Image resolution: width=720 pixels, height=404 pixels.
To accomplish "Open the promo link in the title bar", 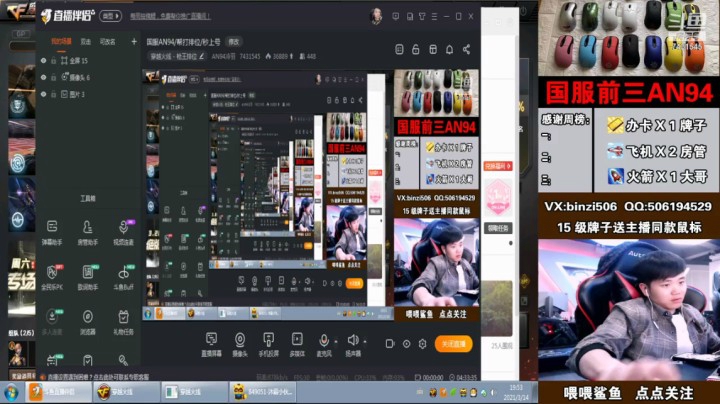I will (170, 17).
